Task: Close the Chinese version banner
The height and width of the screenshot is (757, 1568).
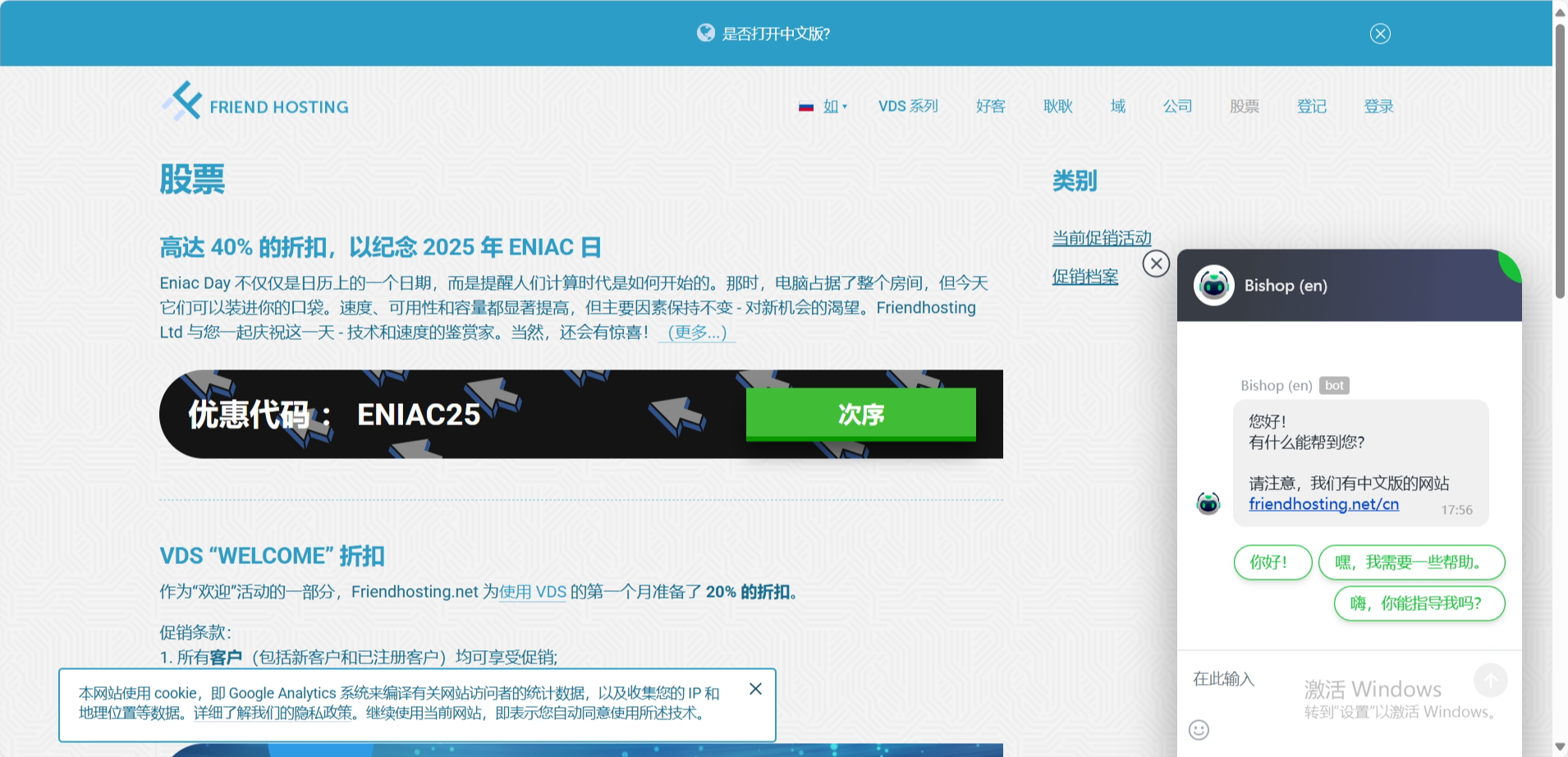Action: tap(1380, 34)
